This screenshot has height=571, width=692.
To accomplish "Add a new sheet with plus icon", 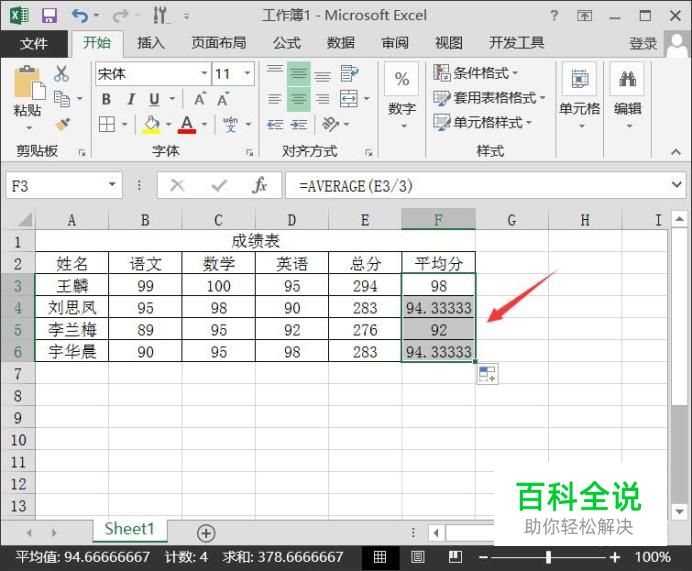I will 206,533.
